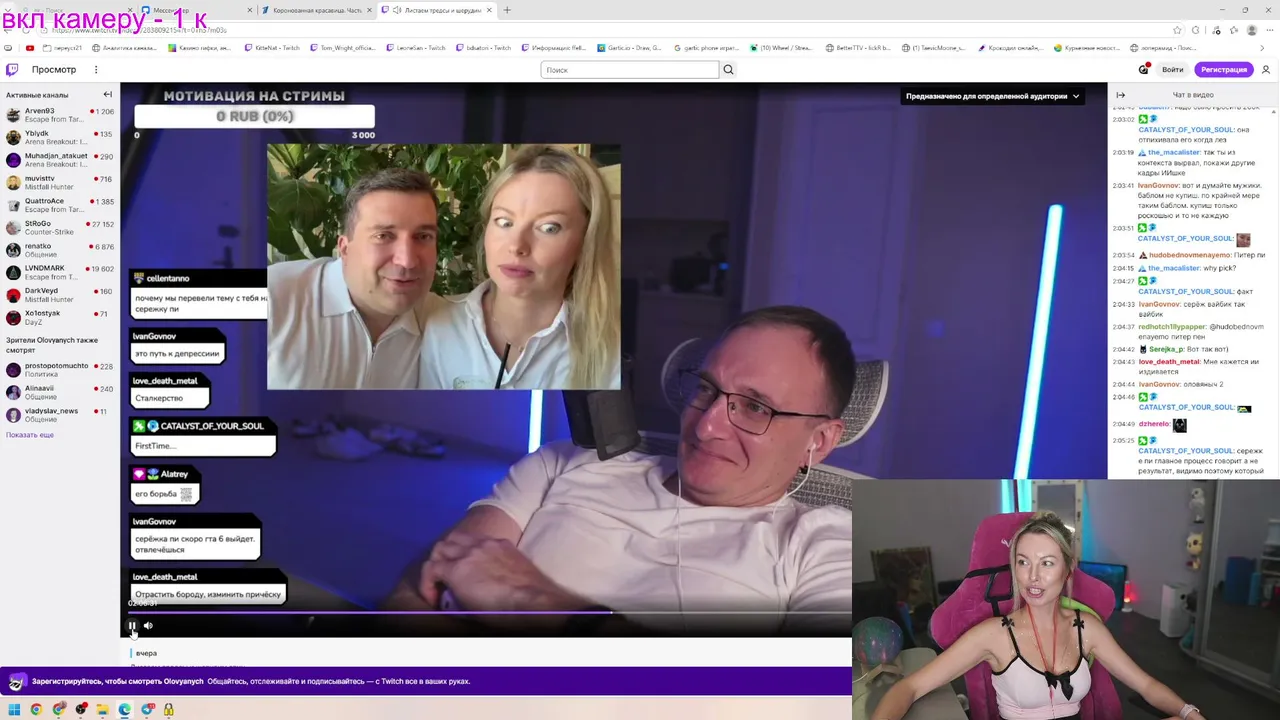The width and height of the screenshot is (1280, 720).
Task: Open renatko channel in sidebar
Action: click(60, 250)
